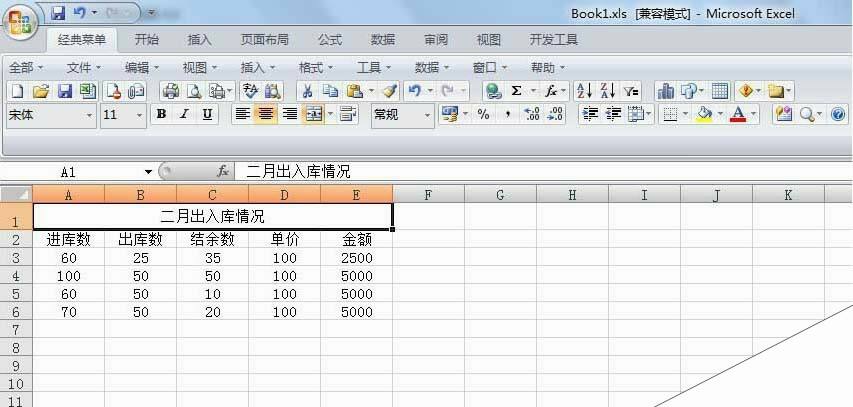
Task: Insert a chart using column chart icon
Action: coord(665,91)
